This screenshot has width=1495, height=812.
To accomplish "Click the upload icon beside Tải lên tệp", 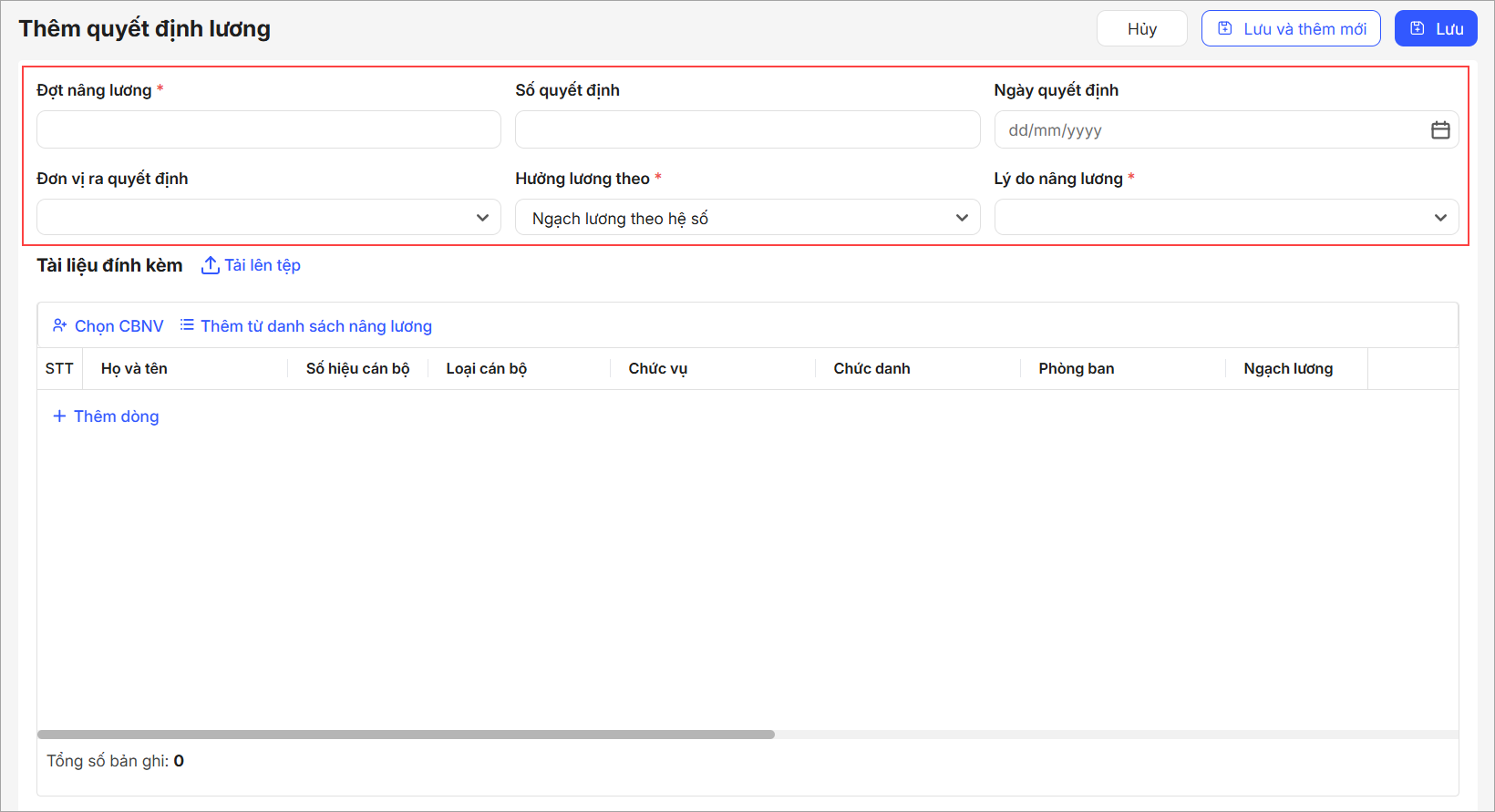I will click(x=210, y=265).
